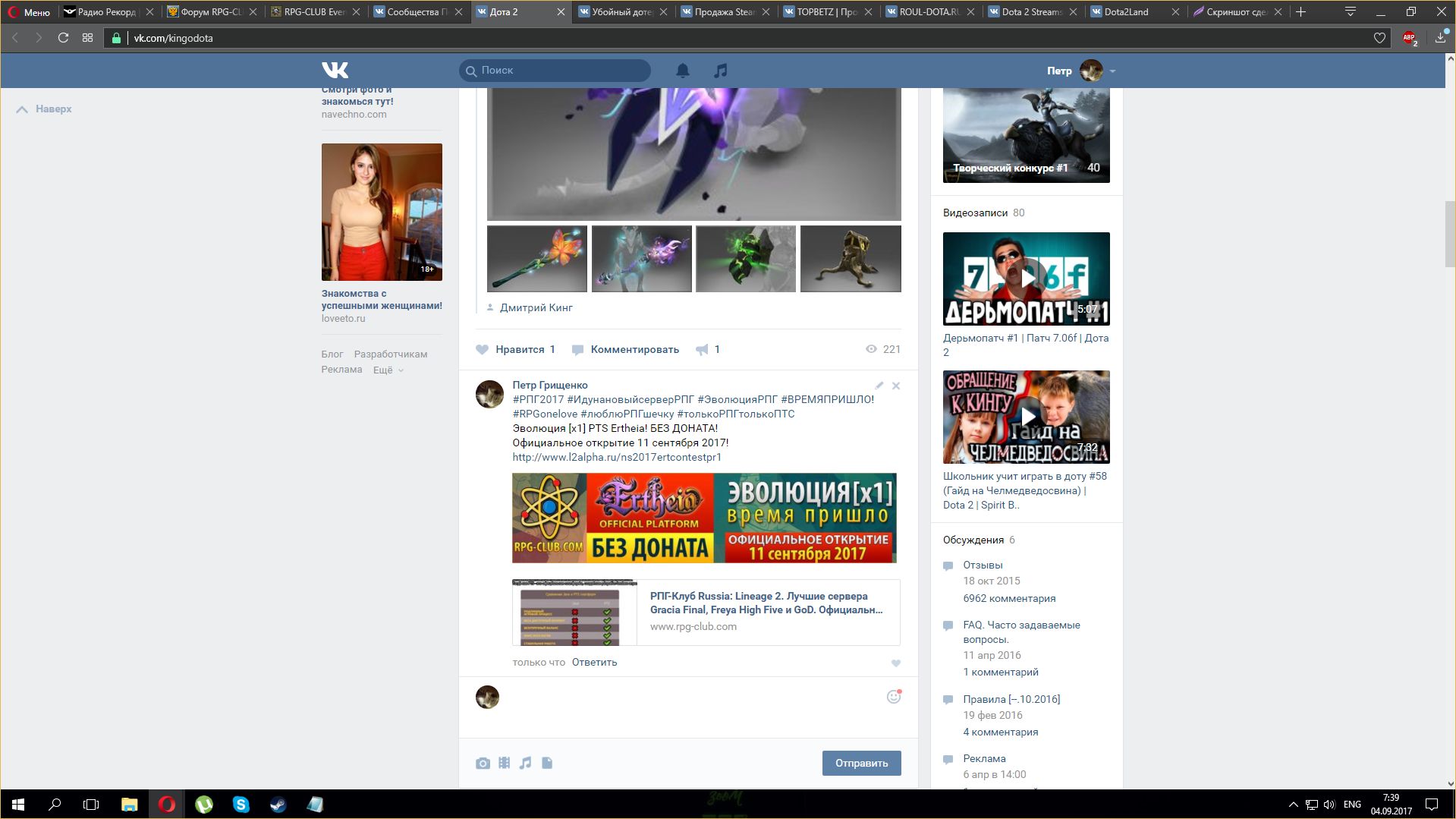Open the butterfly staff item thumbnail
The width and height of the screenshot is (1456, 819).
point(537,259)
